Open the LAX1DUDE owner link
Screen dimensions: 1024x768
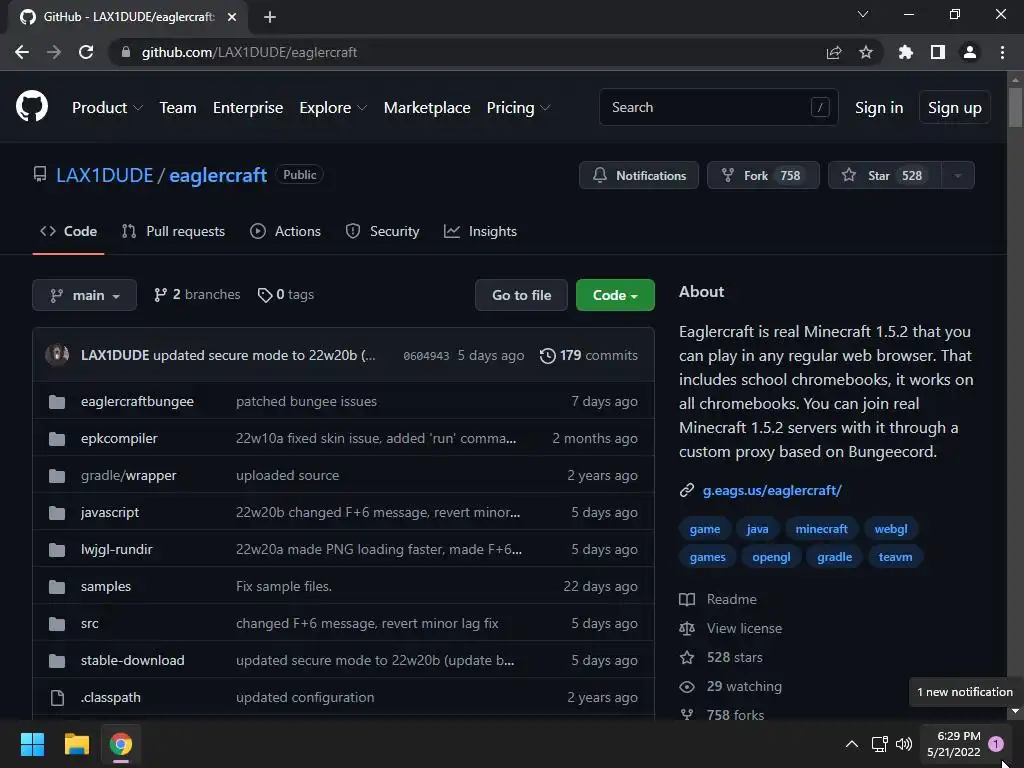click(104, 175)
